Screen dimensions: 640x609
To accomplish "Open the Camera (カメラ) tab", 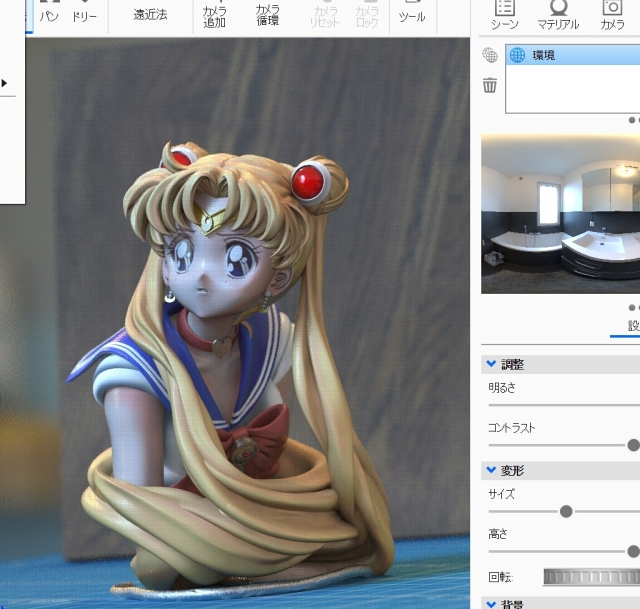I will point(612,14).
